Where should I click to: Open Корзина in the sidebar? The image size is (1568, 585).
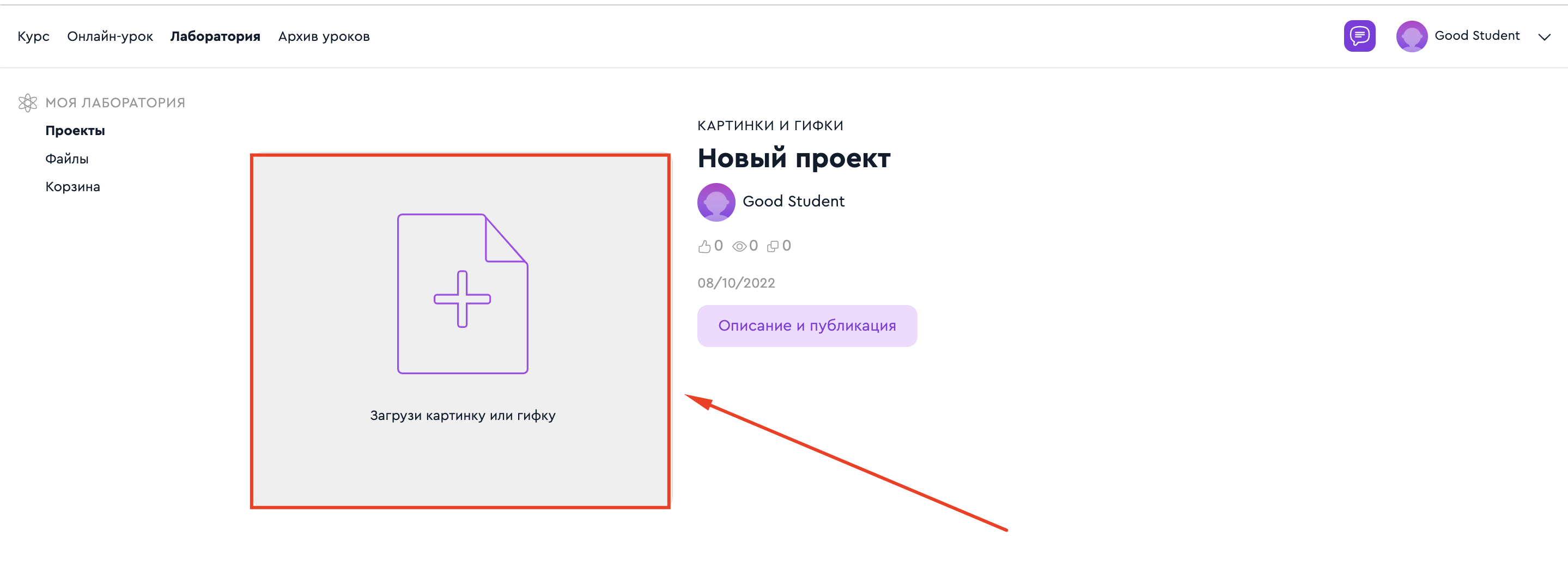(x=72, y=187)
